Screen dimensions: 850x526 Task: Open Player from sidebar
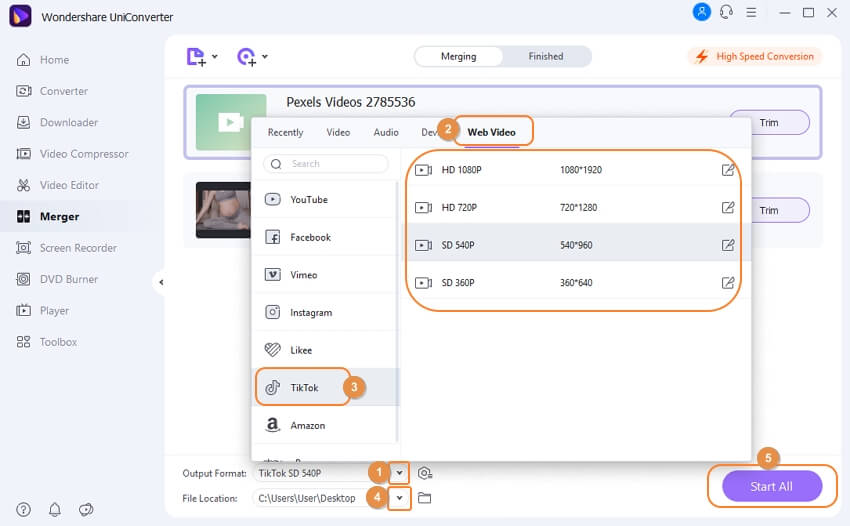pyautogui.click(x=43, y=311)
